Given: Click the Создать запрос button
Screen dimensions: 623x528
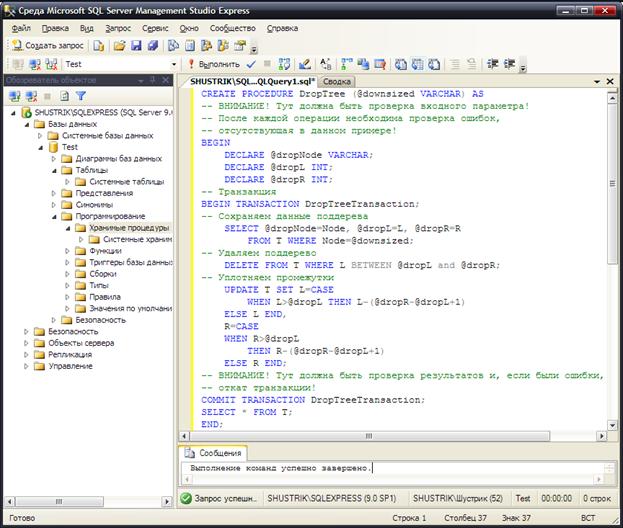Looking at the screenshot, I should point(48,46).
